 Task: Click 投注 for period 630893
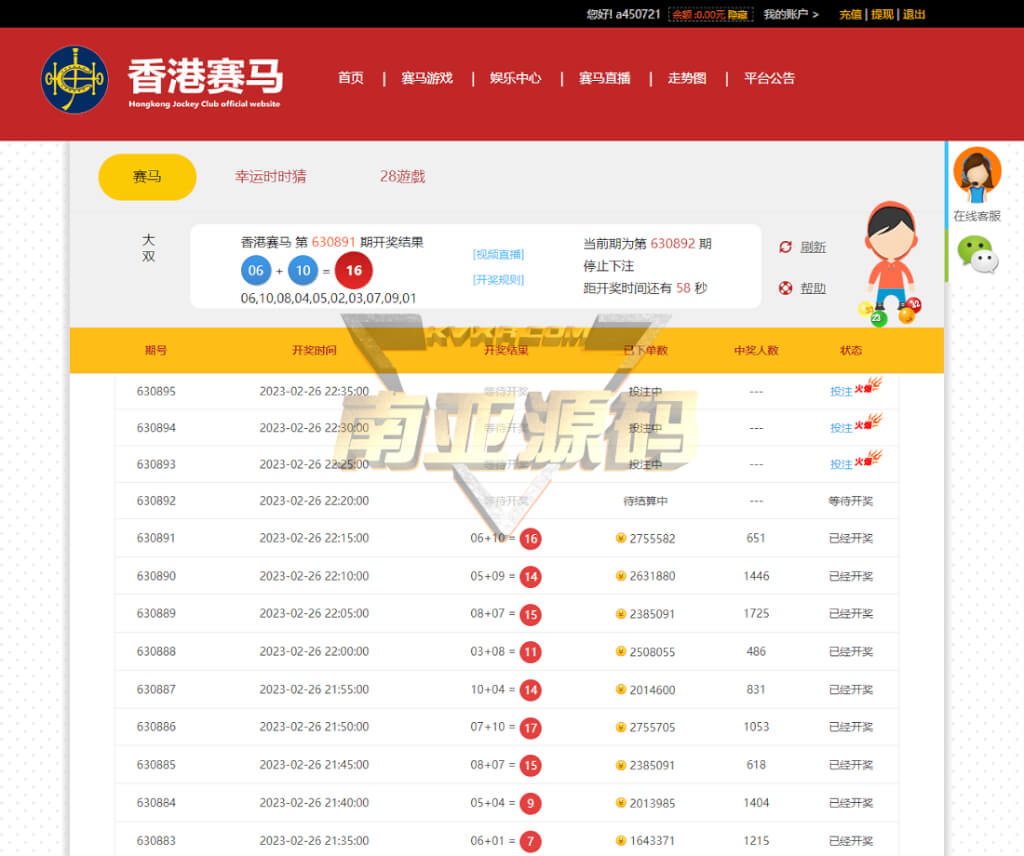click(841, 464)
